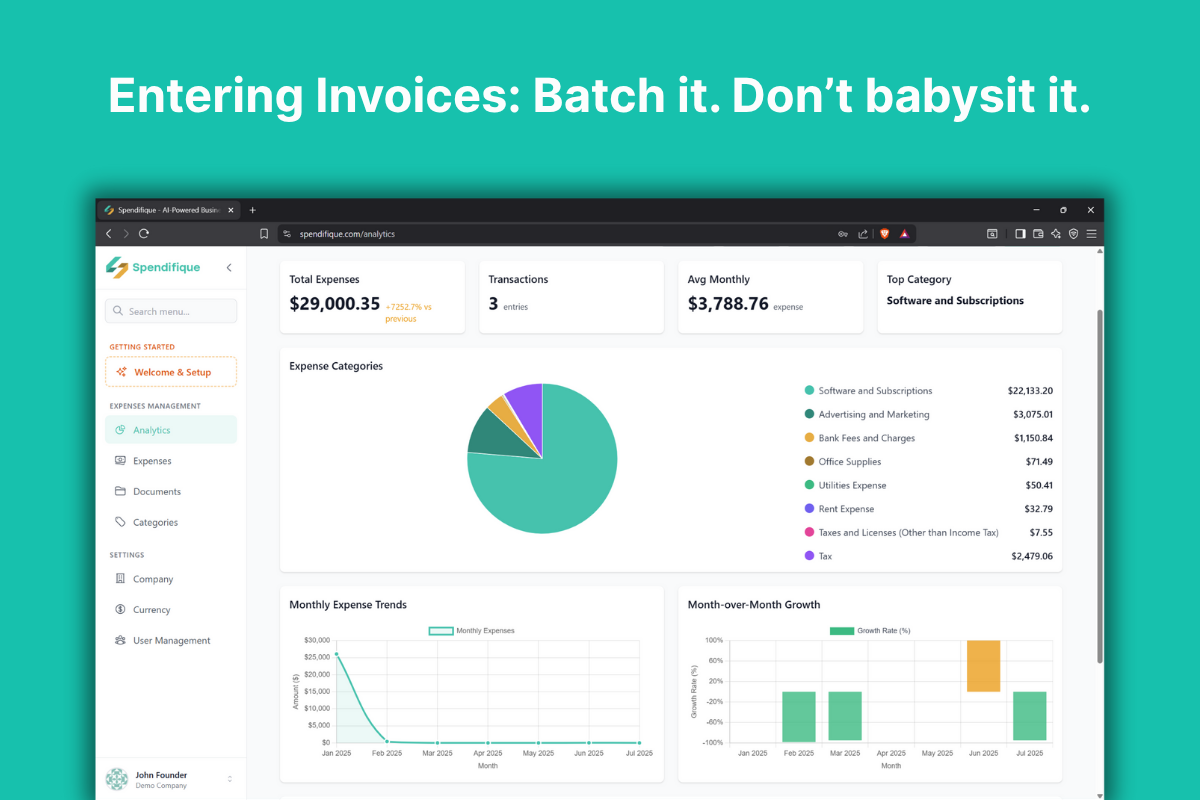
Task: Toggle the browser sidebar panel button
Action: tap(1020, 233)
